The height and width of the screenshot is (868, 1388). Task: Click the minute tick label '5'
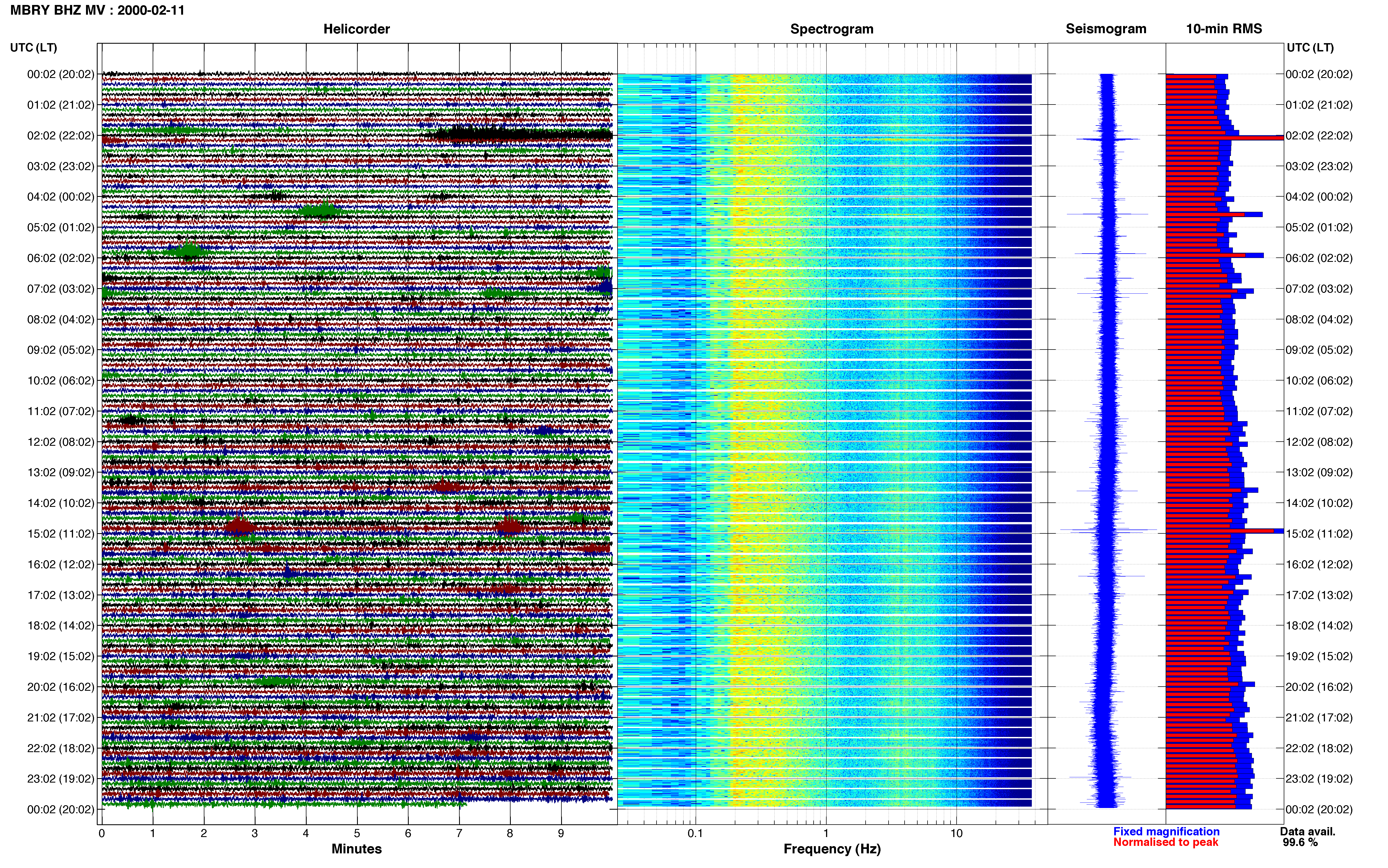point(357,833)
